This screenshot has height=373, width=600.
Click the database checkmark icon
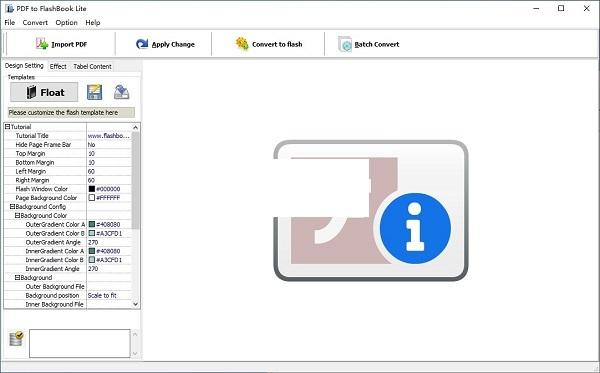tap(16, 338)
